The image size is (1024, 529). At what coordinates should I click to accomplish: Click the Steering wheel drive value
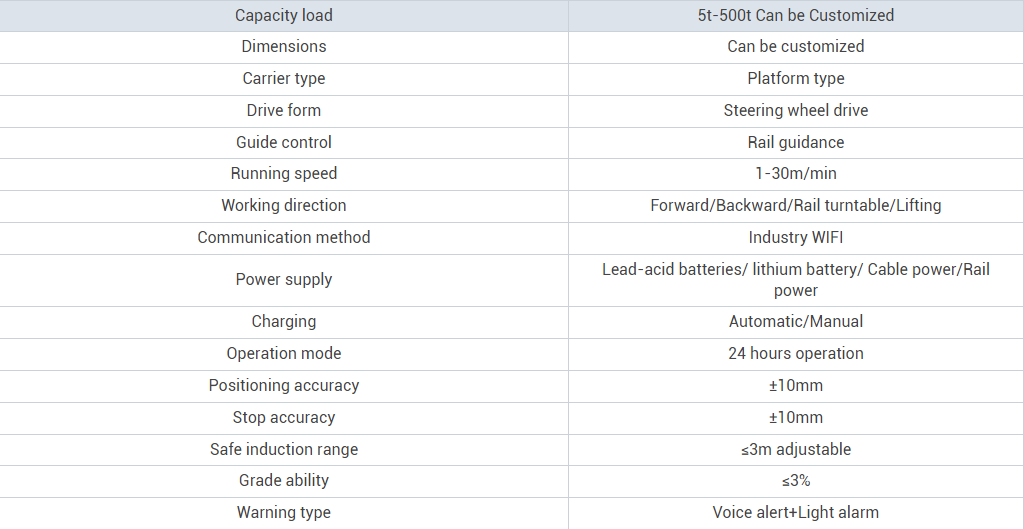pyautogui.click(x=796, y=110)
